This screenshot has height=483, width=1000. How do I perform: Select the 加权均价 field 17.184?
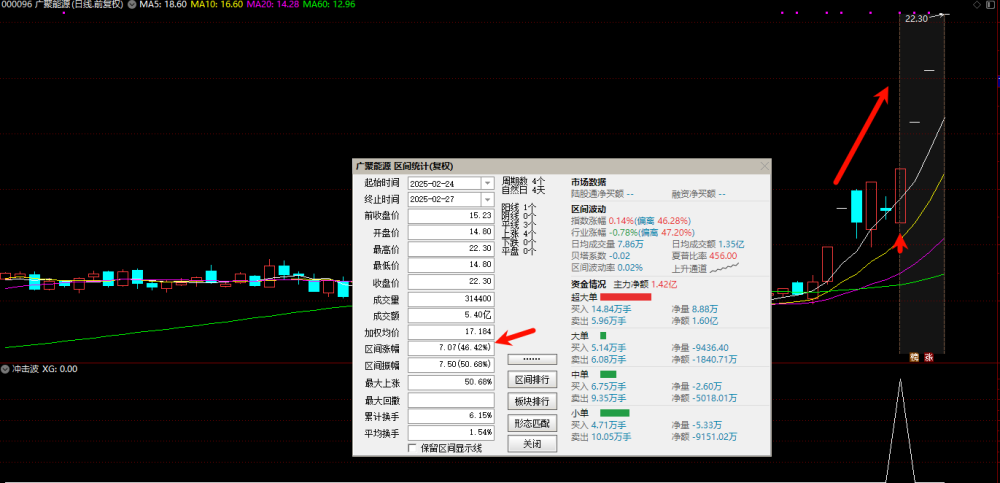point(451,332)
